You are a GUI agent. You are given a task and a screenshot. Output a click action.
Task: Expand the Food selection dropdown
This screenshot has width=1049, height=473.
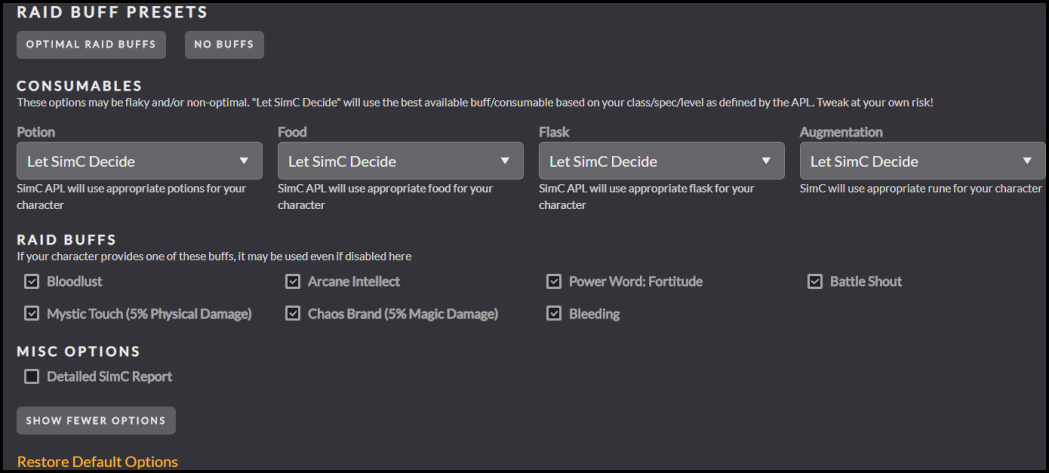pyautogui.click(x=400, y=161)
